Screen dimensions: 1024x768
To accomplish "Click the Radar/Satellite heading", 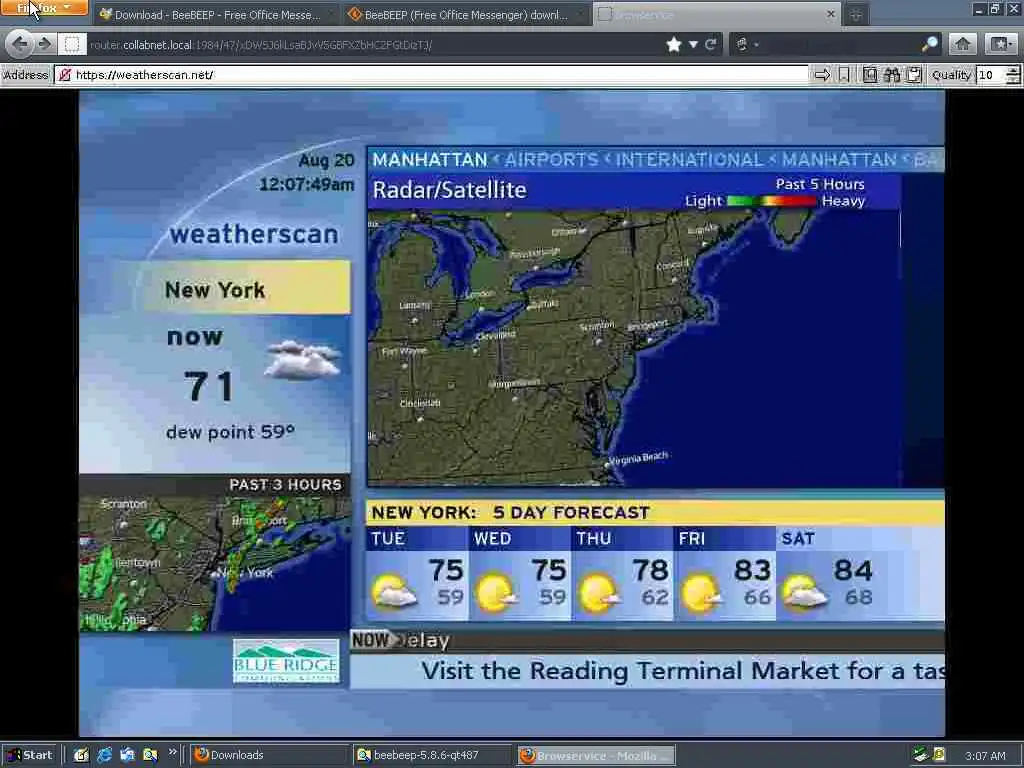I will tap(449, 190).
